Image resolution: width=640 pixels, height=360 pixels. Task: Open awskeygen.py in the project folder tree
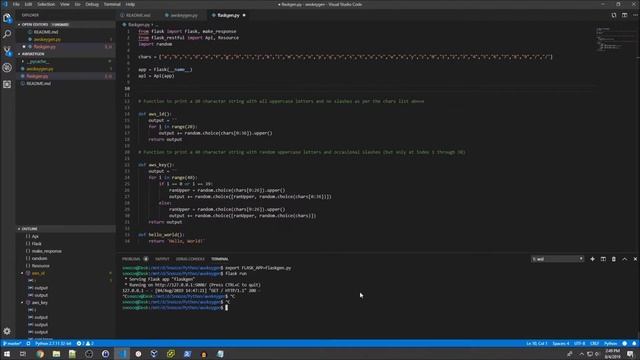(x=40, y=69)
